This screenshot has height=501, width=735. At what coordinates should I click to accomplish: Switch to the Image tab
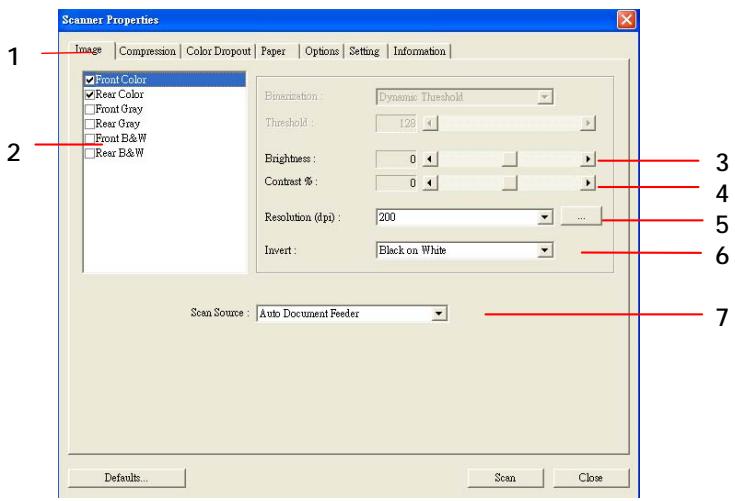tap(90, 50)
